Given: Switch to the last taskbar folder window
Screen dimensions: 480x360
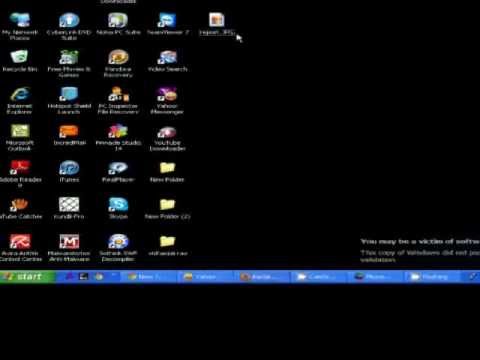Looking at the screenshot, I should [434, 277].
